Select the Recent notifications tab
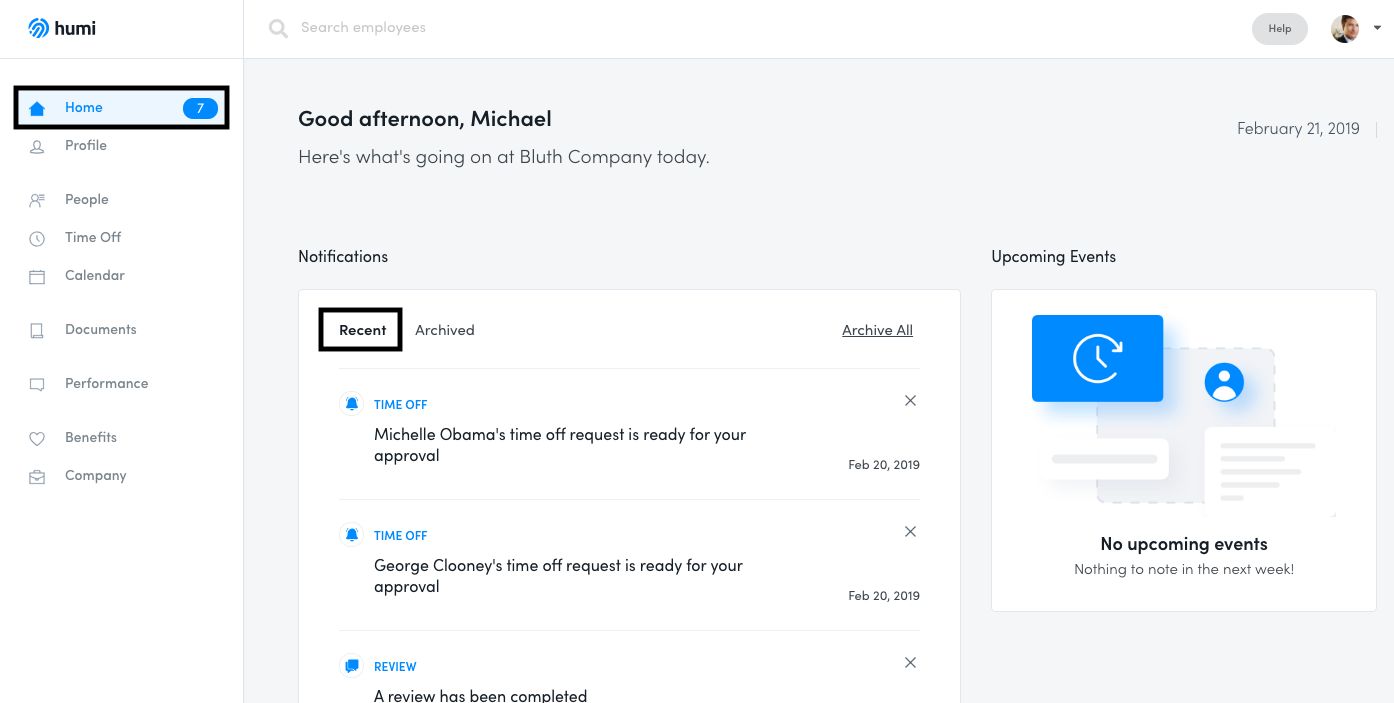 point(362,330)
